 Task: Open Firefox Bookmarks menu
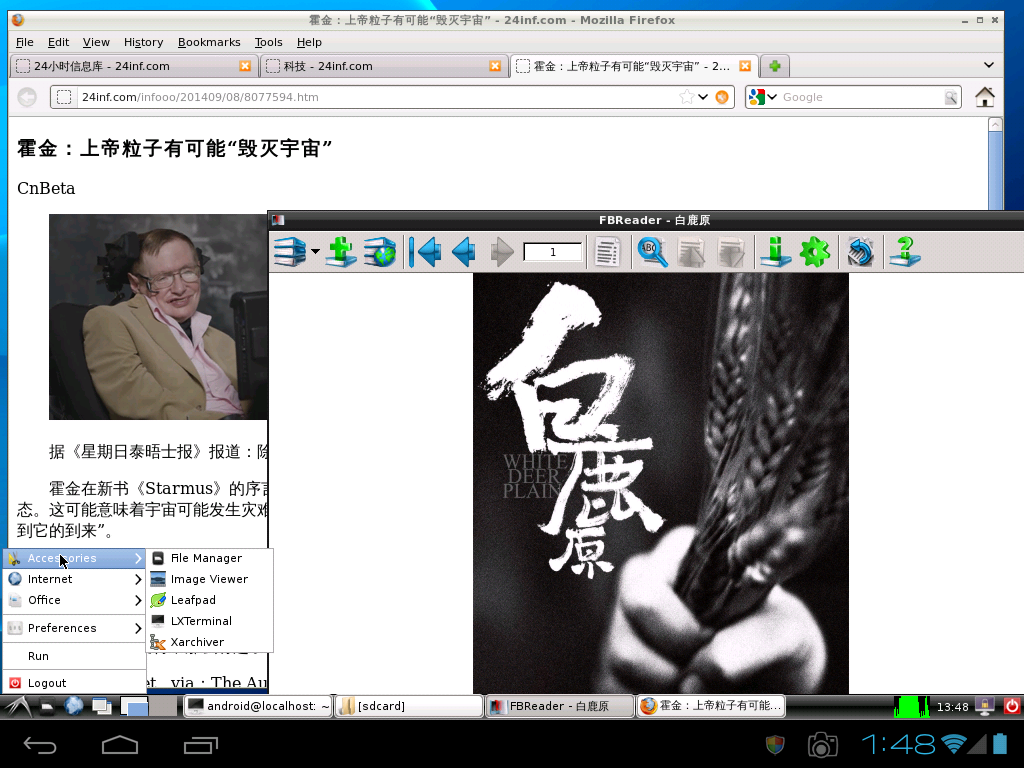click(209, 42)
